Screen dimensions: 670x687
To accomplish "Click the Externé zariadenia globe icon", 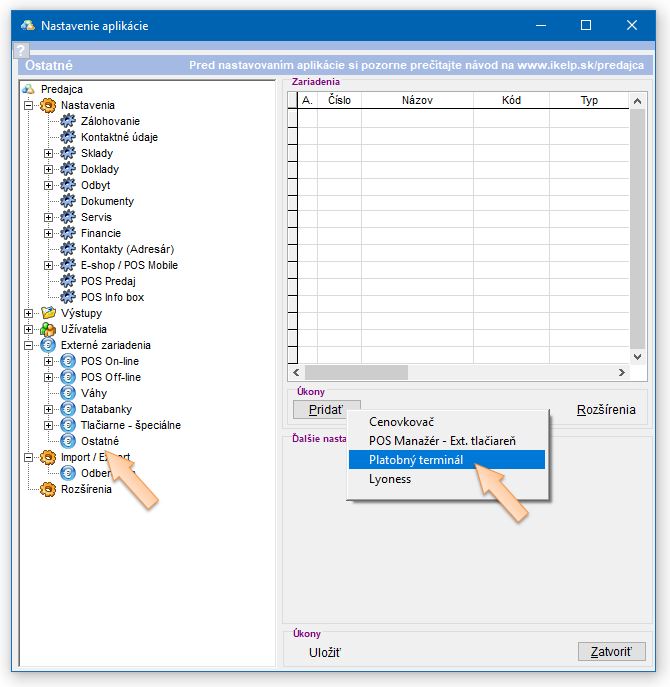I will pos(48,345).
